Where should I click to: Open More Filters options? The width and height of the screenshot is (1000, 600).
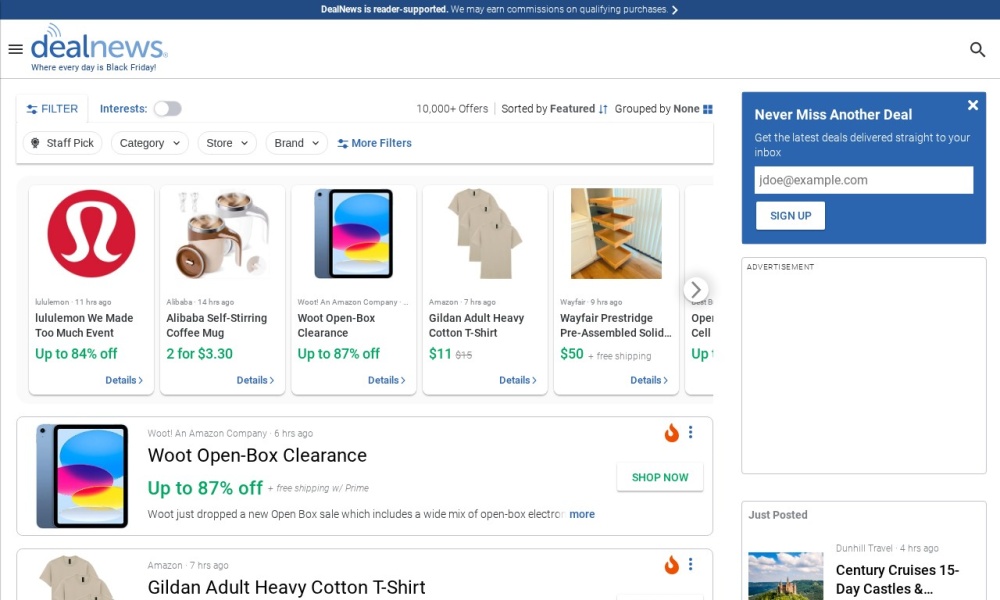pos(374,143)
